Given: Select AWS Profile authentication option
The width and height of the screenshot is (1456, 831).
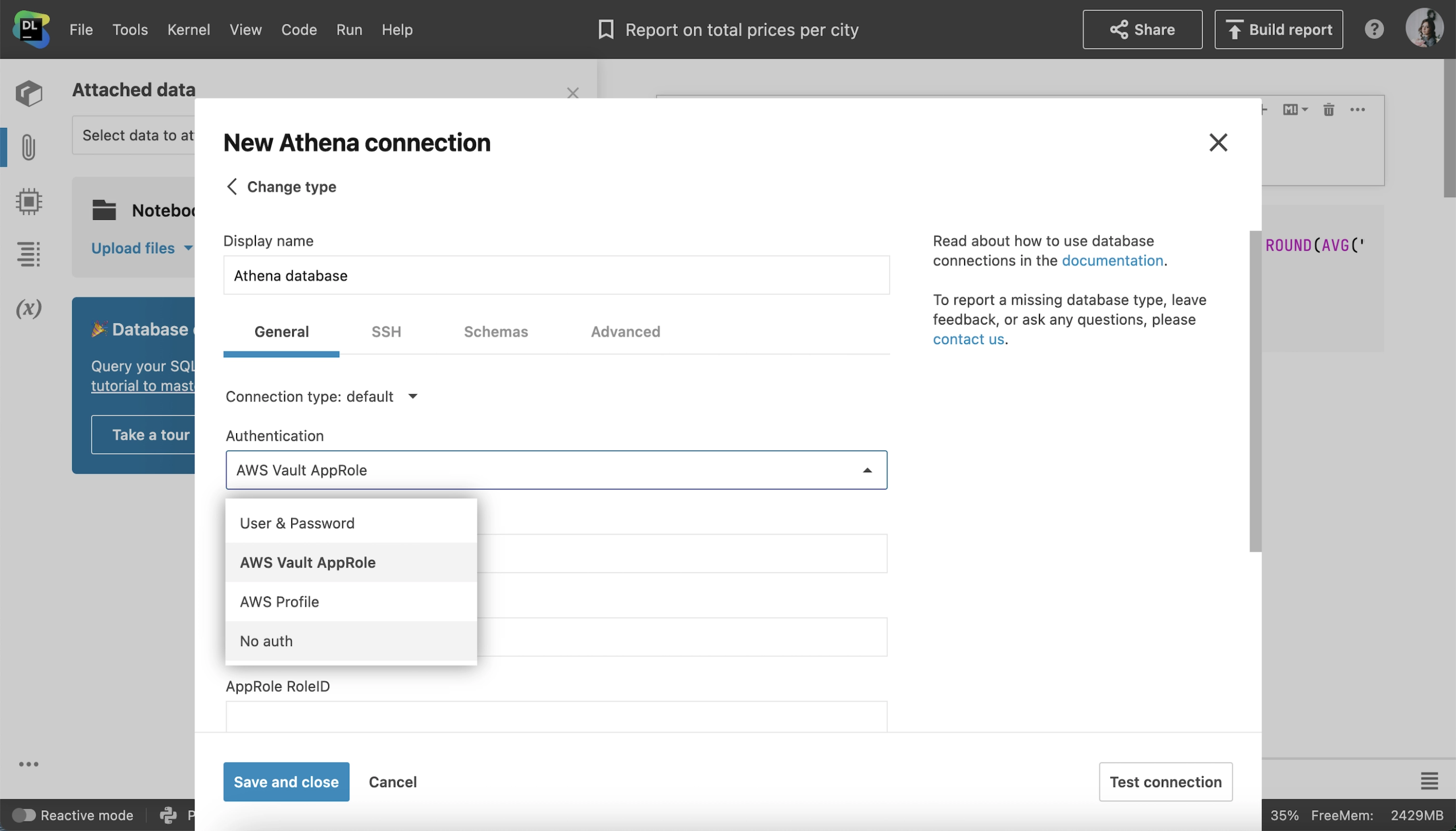Looking at the screenshot, I should (x=351, y=602).
